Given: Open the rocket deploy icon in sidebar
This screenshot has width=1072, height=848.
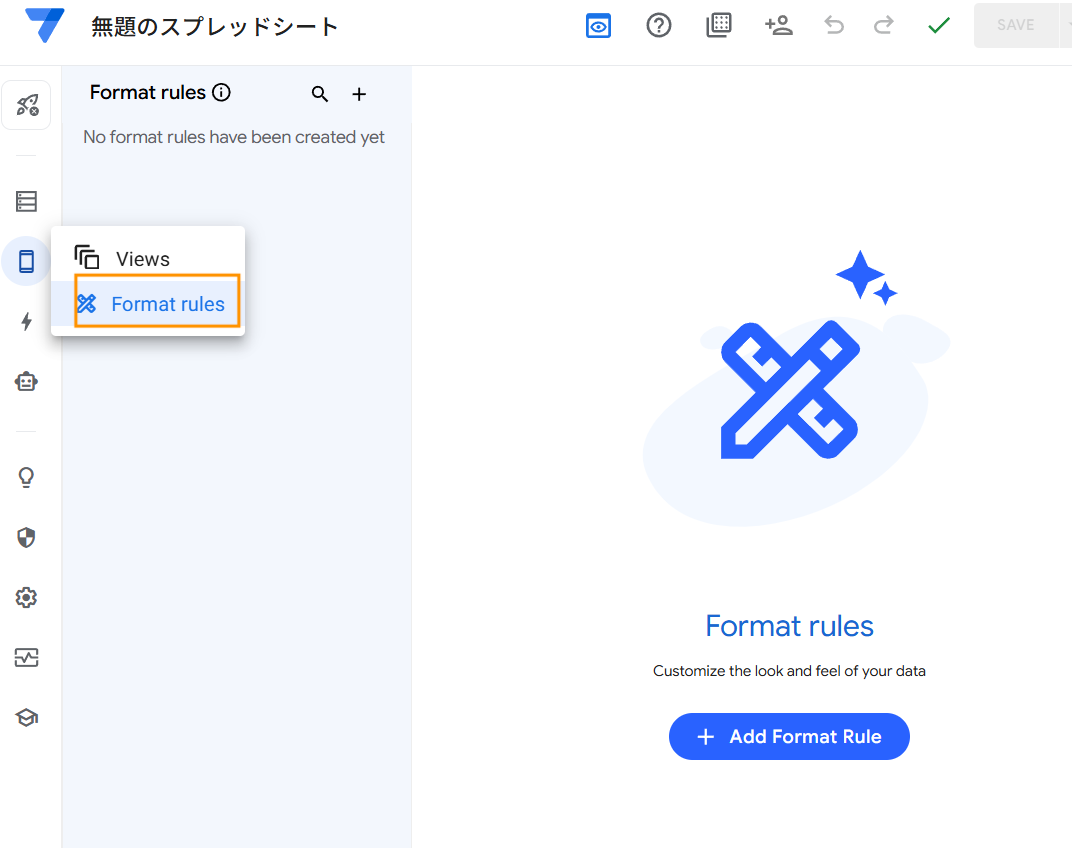Looking at the screenshot, I should click(26, 106).
